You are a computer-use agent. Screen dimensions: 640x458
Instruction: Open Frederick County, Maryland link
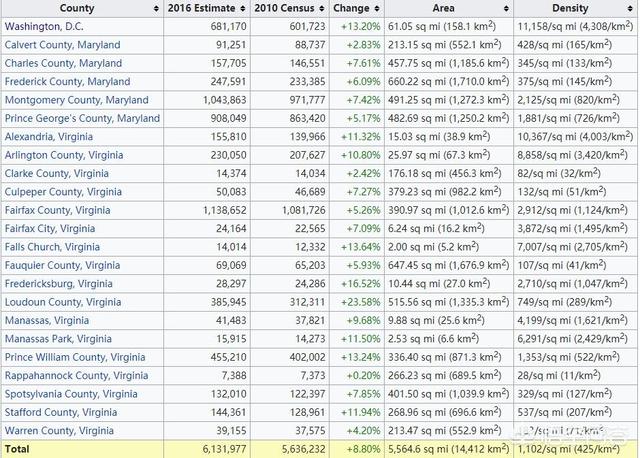67,81
